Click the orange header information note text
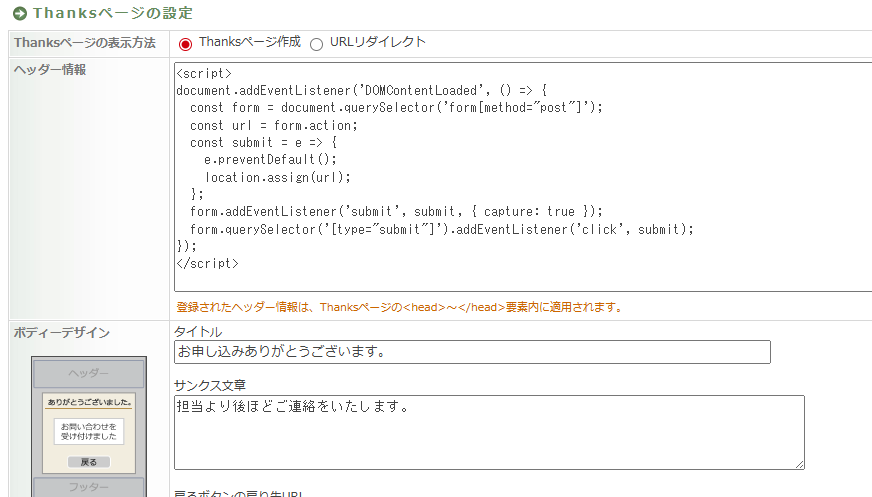 [x=398, y=307]
